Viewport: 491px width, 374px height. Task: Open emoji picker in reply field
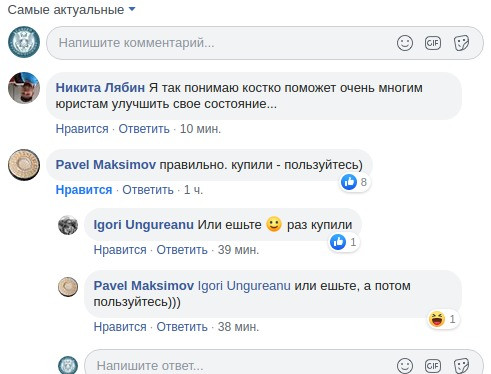[x=405, y=366]
